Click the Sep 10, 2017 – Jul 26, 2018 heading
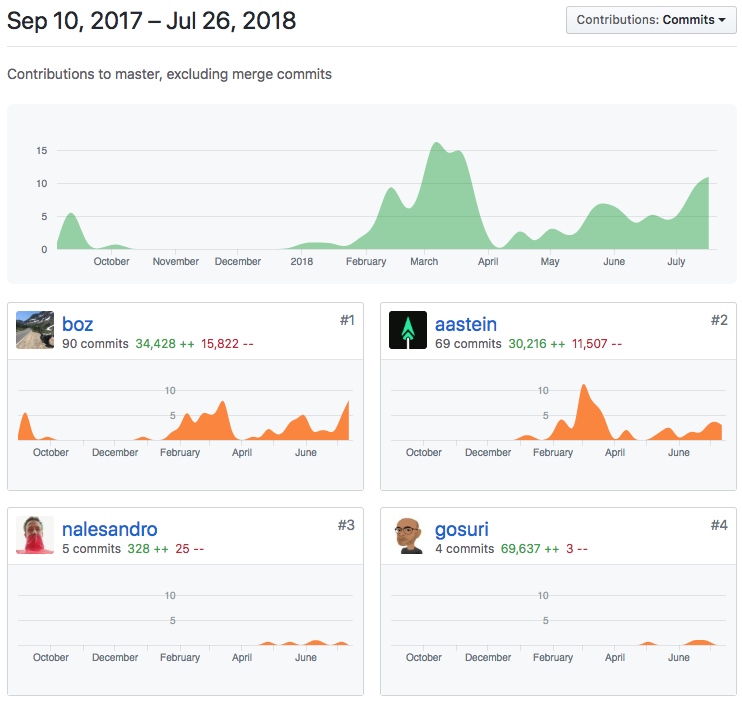Viewport: 742px width, 702px height. (x=151, y=21)
